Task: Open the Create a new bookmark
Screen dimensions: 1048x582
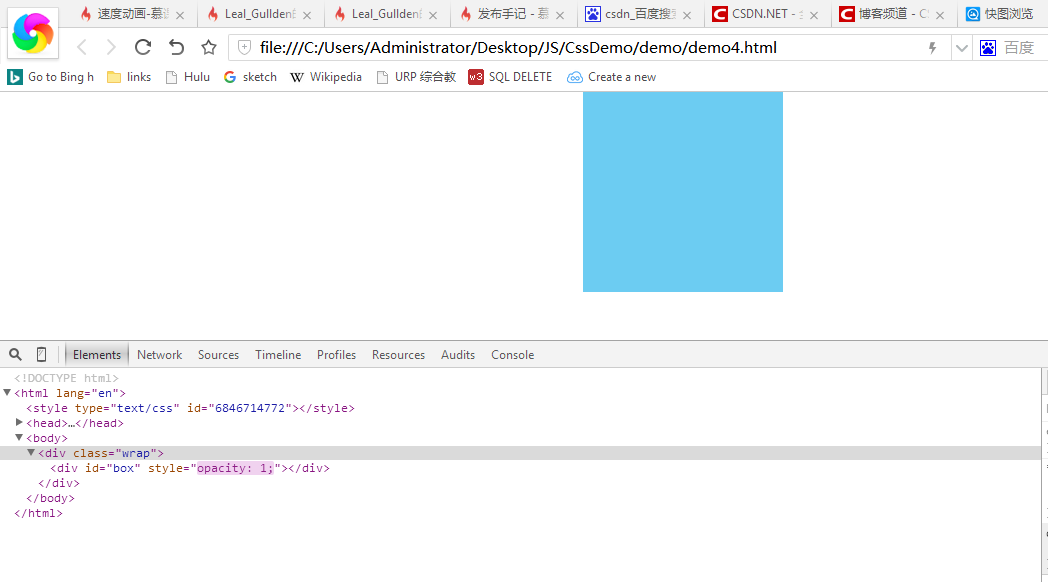Action: [x=612, y=77]
